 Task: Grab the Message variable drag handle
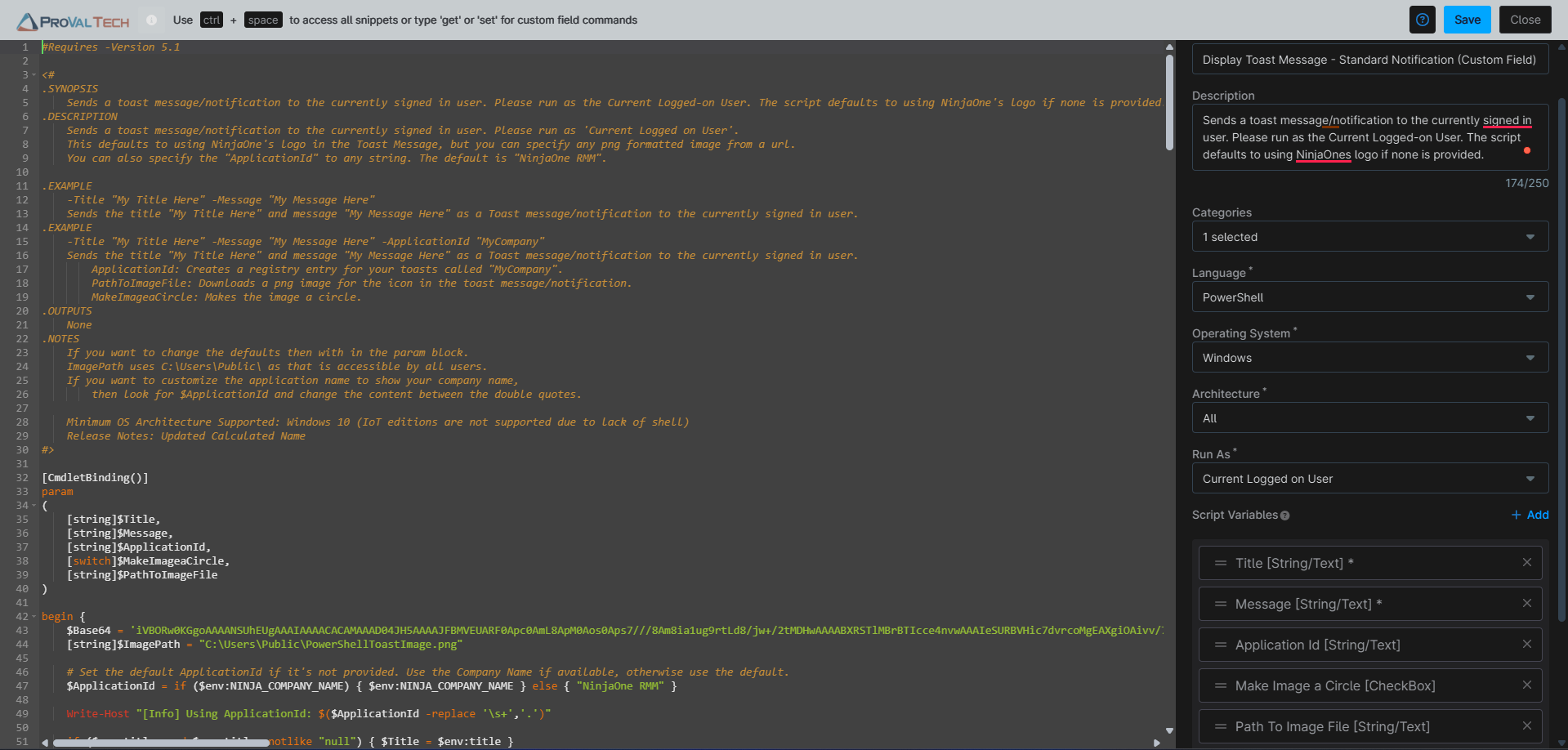(1221, 604)
